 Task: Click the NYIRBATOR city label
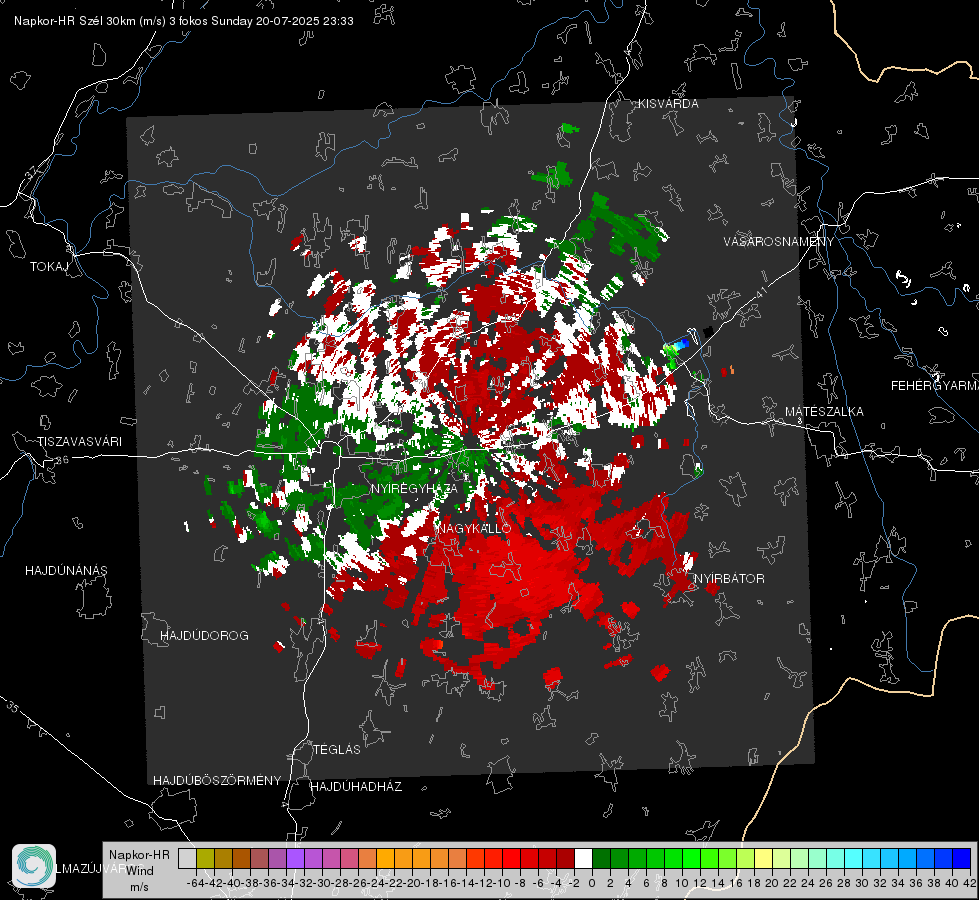coord(729,579)
